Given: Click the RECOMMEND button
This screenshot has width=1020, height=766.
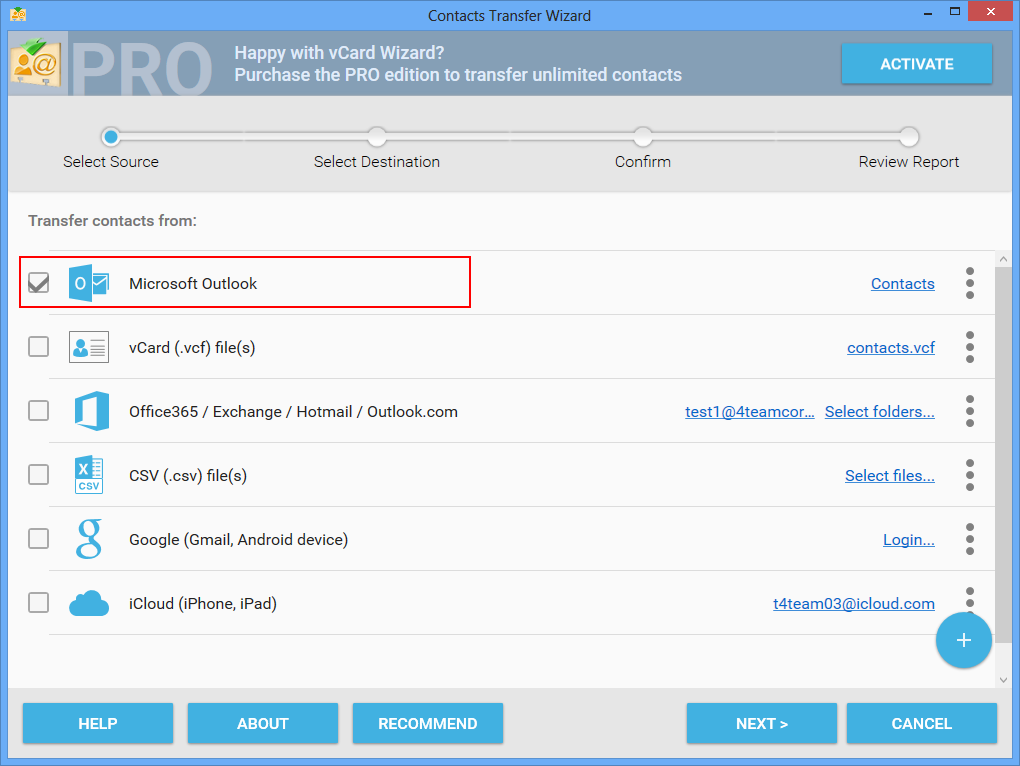Looking at the screenshot, I should click(x=427, y=723).
